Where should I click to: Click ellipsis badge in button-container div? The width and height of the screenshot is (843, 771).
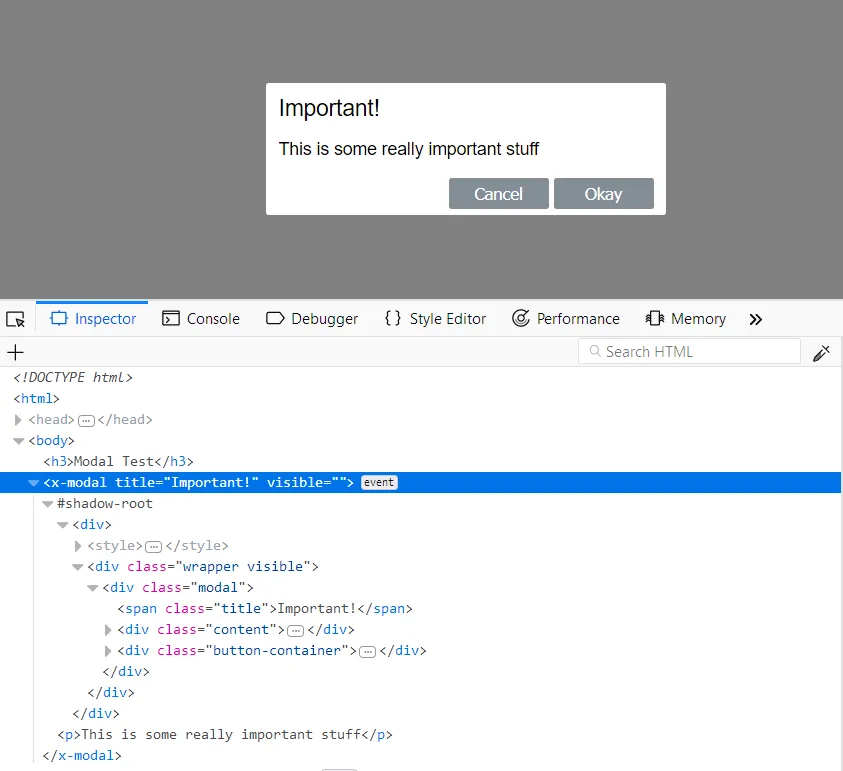pos(367,651)
